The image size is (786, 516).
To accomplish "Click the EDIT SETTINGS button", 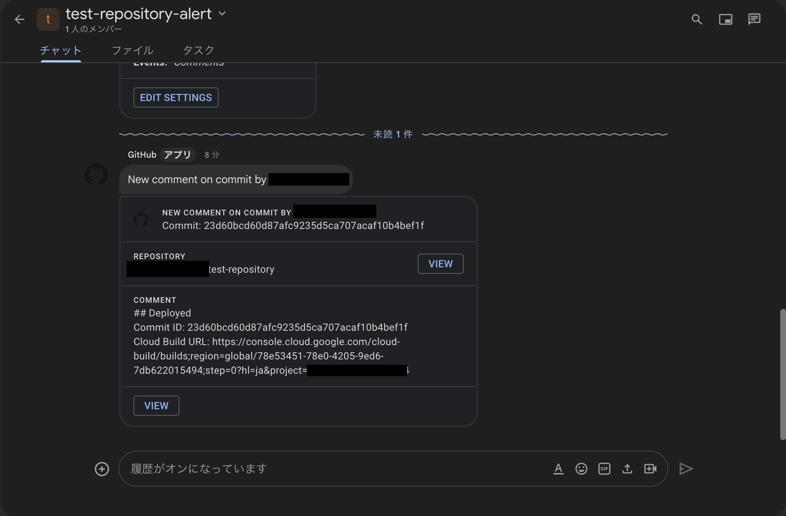I will tap(176, 97).
